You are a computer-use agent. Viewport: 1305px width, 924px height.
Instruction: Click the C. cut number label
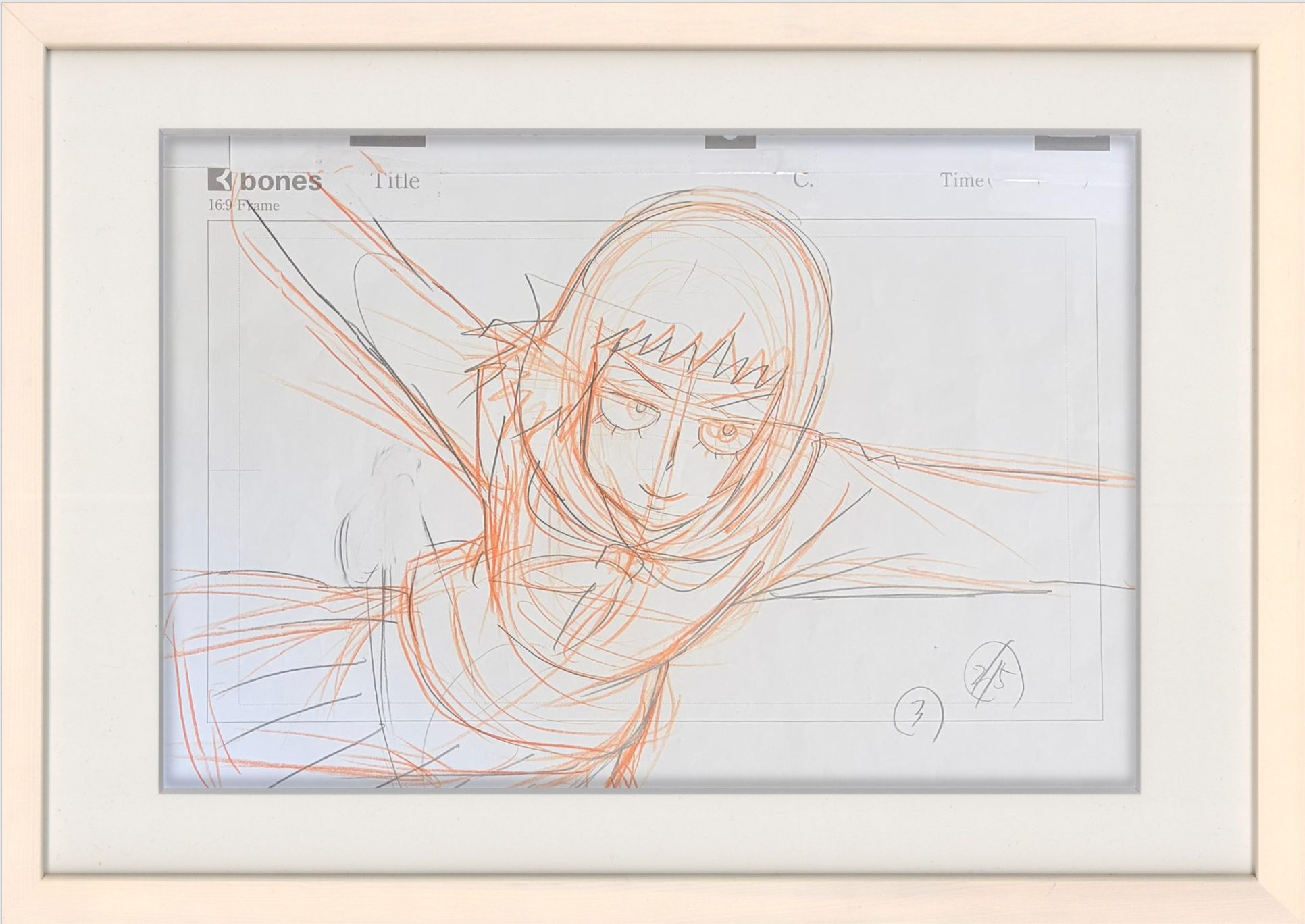[x=802, y=180]
